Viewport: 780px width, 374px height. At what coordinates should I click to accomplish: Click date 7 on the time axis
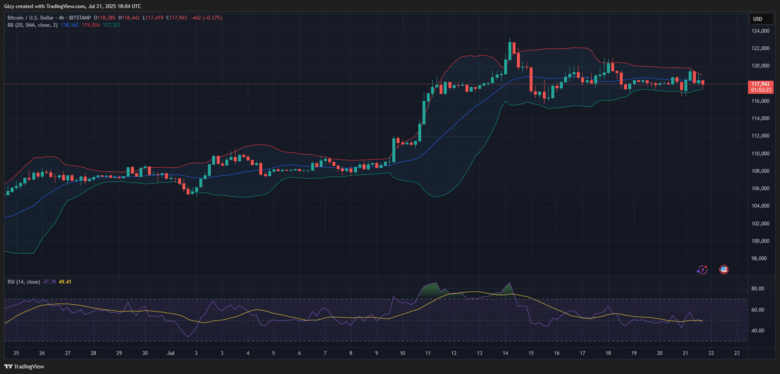325,354
